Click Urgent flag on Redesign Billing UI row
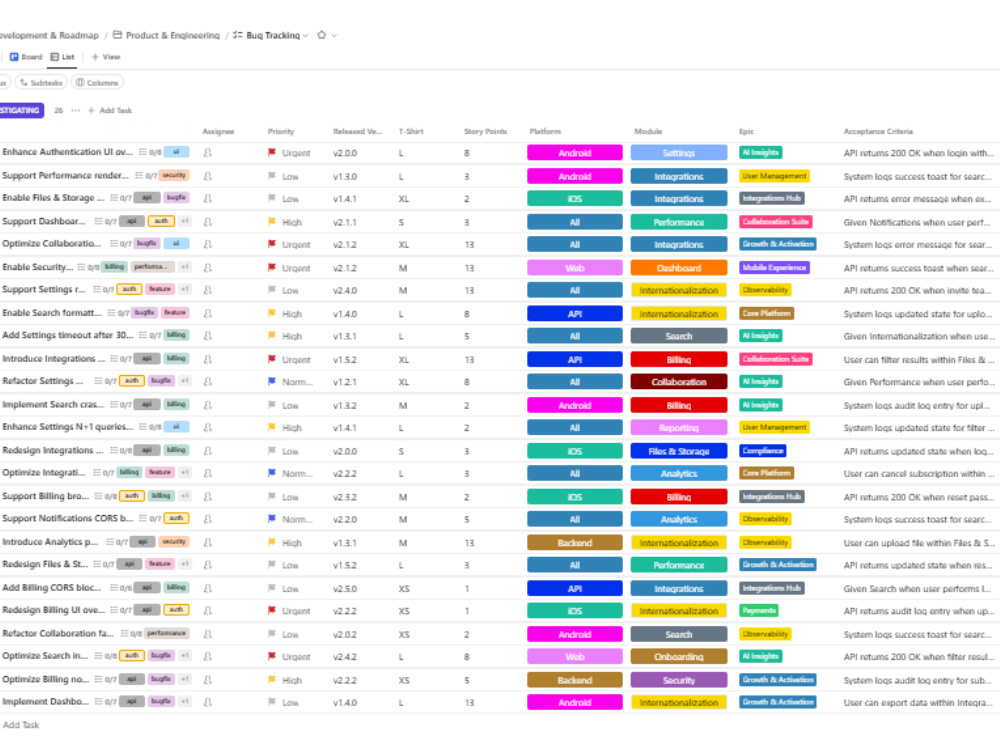This screenshot has height=750, width=1000. pyautogui.click(x=272, y=611)
